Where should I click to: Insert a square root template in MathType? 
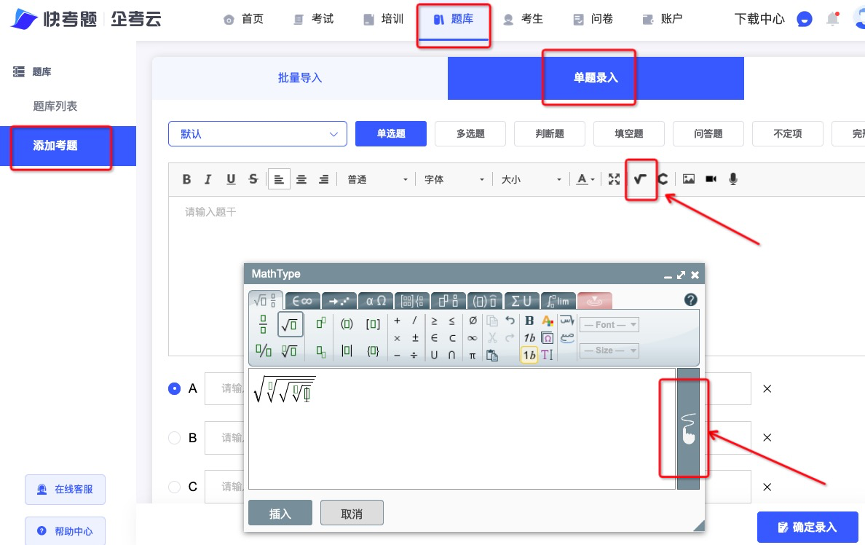[290, 325]
